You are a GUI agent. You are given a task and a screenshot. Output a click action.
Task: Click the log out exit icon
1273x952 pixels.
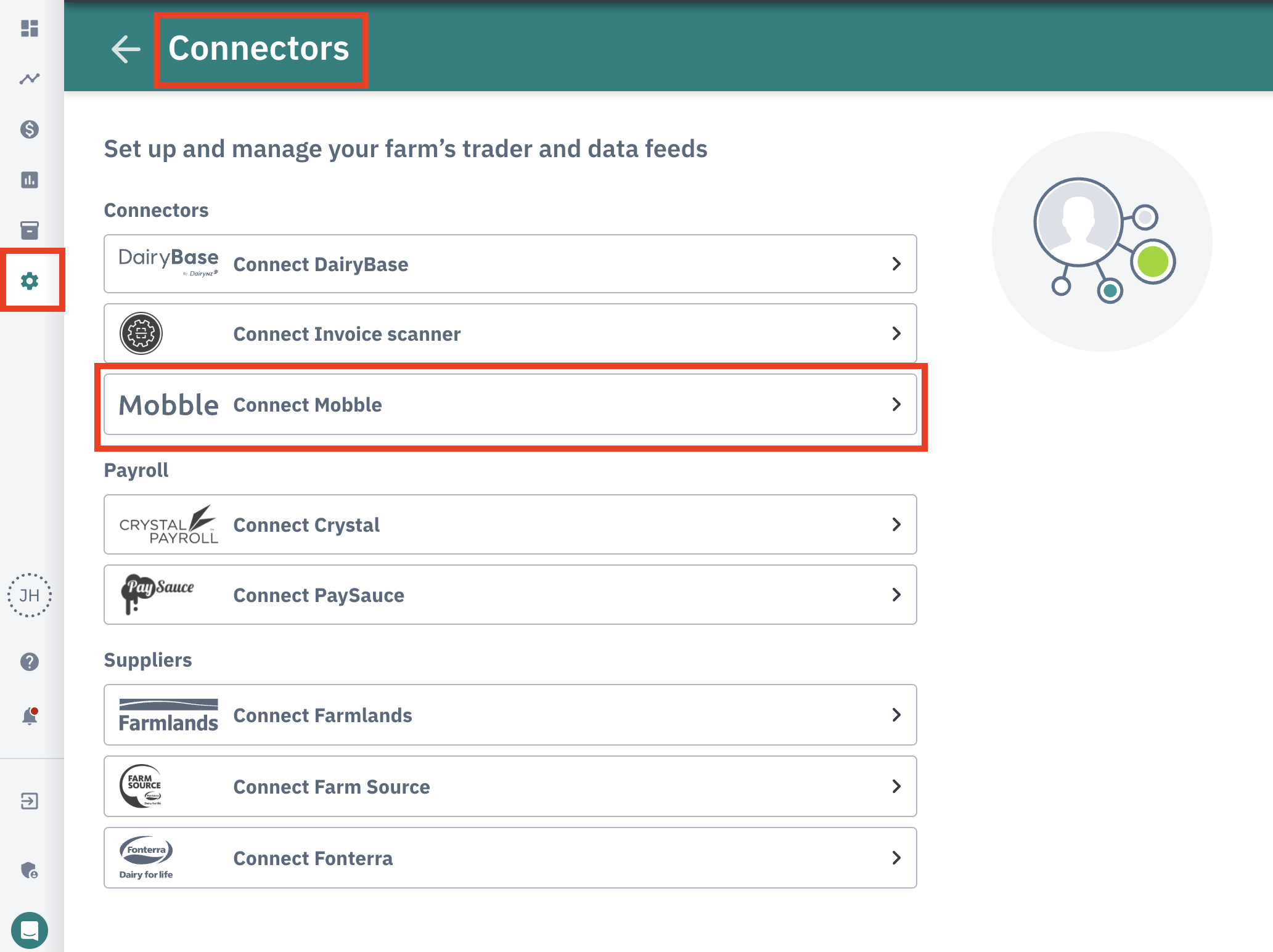30,801
